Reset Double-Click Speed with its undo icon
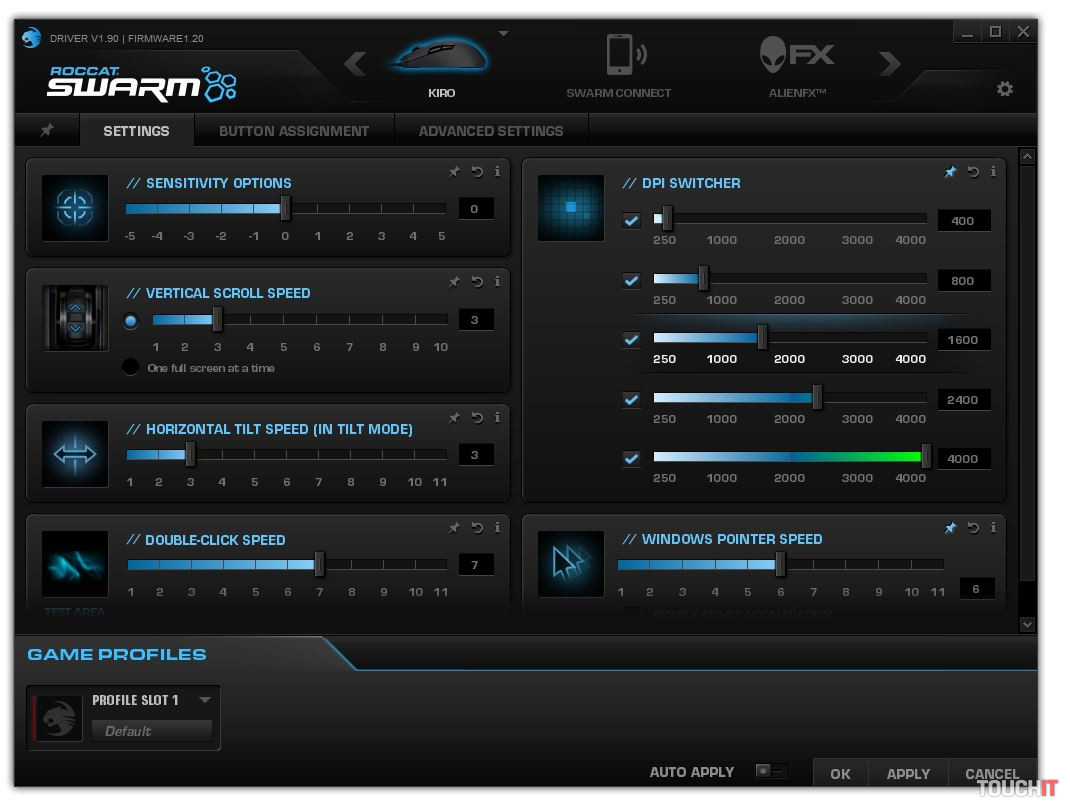Screen dimensions: 1070x808 (x=477, y=528)
